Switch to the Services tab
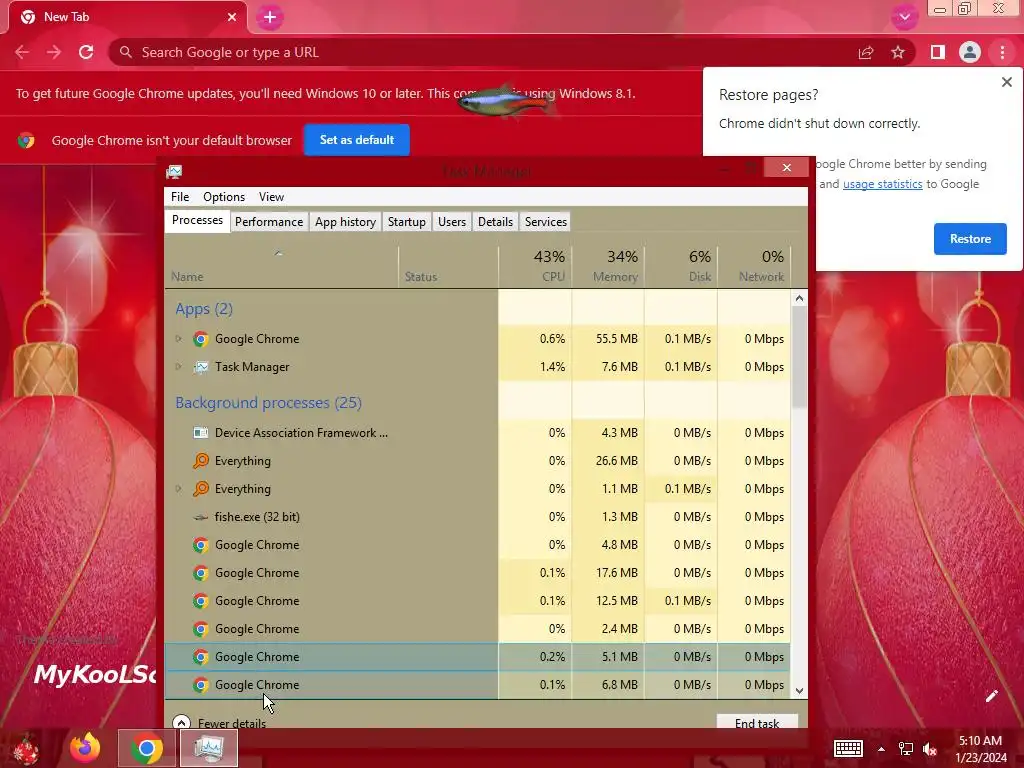1024x768 pixels. (x=545, y=222)
